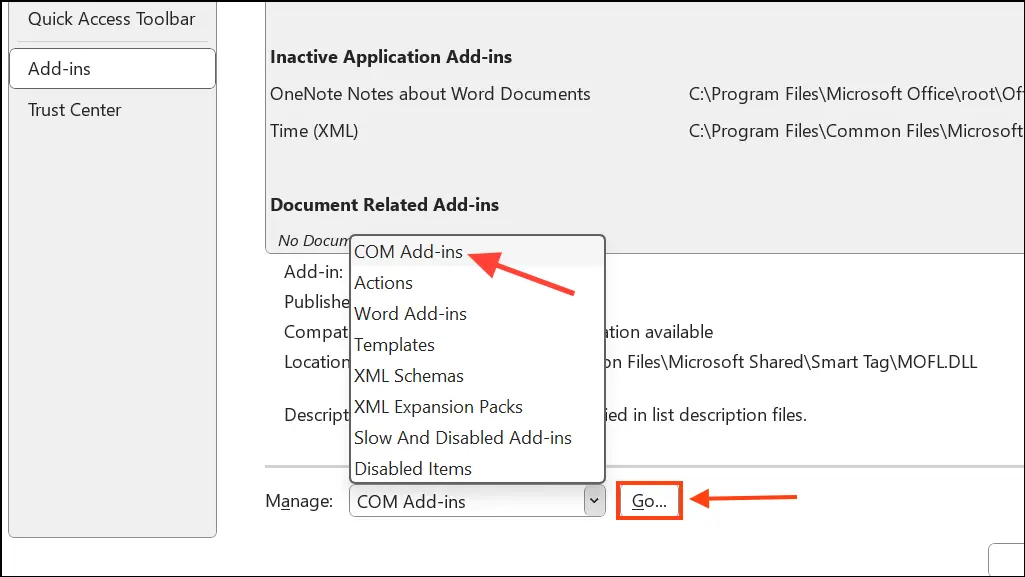Choose Templates in the Manage dropdown list
This screenshot has width=1025, height=577.
[394, 345]
